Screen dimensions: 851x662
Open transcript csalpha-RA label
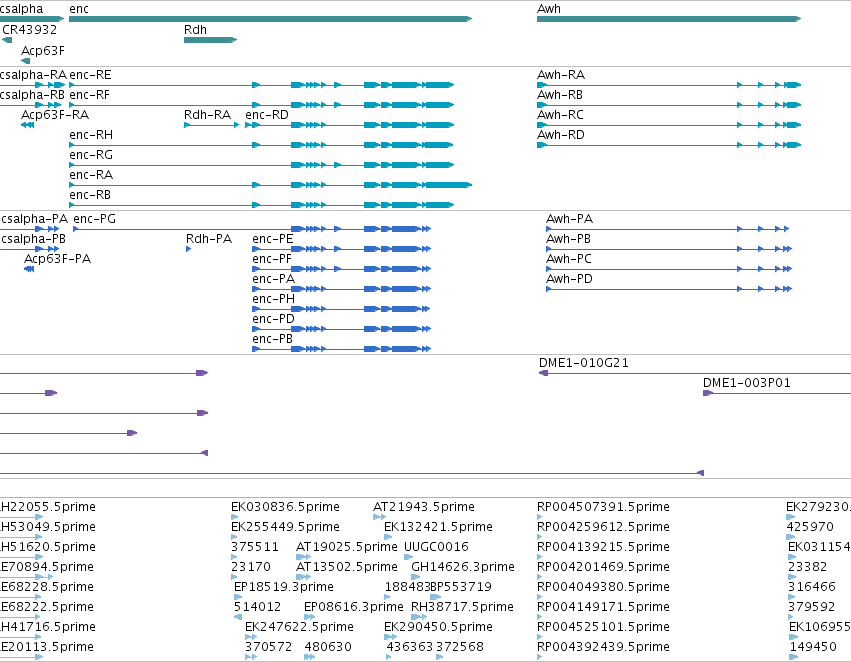coord(33,74)
